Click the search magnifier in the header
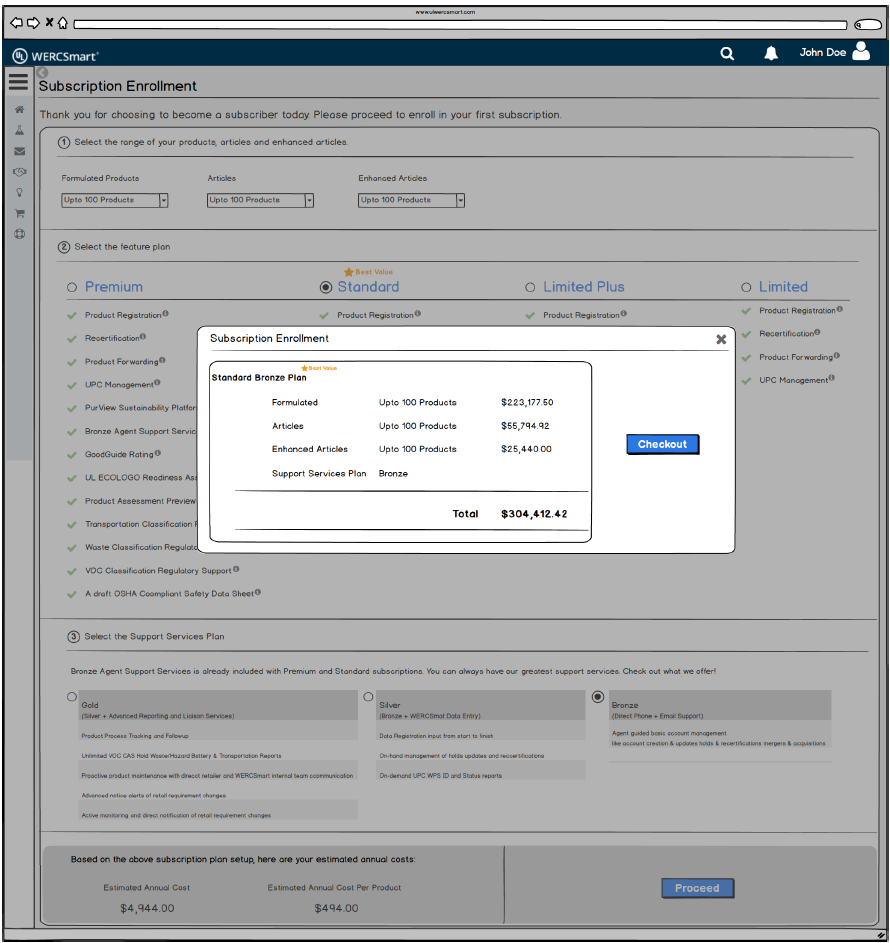890x943 pixels. (727, 53)
